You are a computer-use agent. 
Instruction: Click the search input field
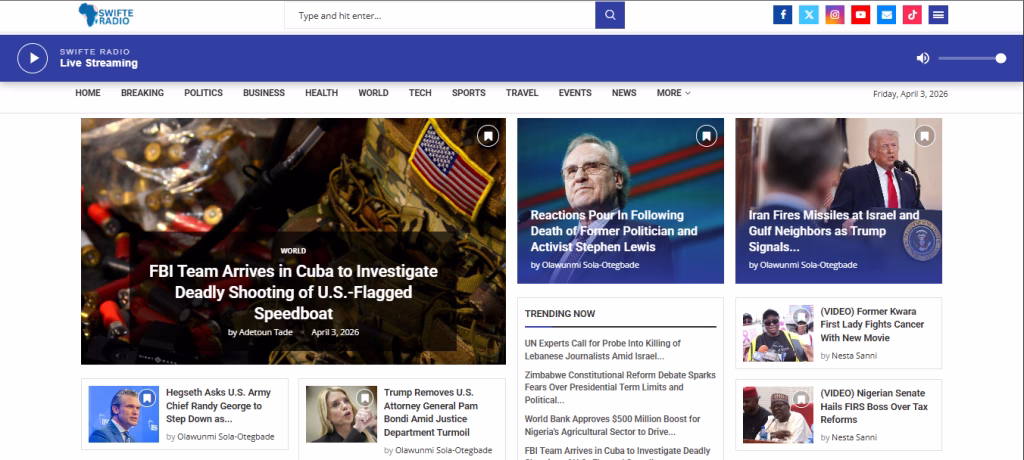point(440,15)
